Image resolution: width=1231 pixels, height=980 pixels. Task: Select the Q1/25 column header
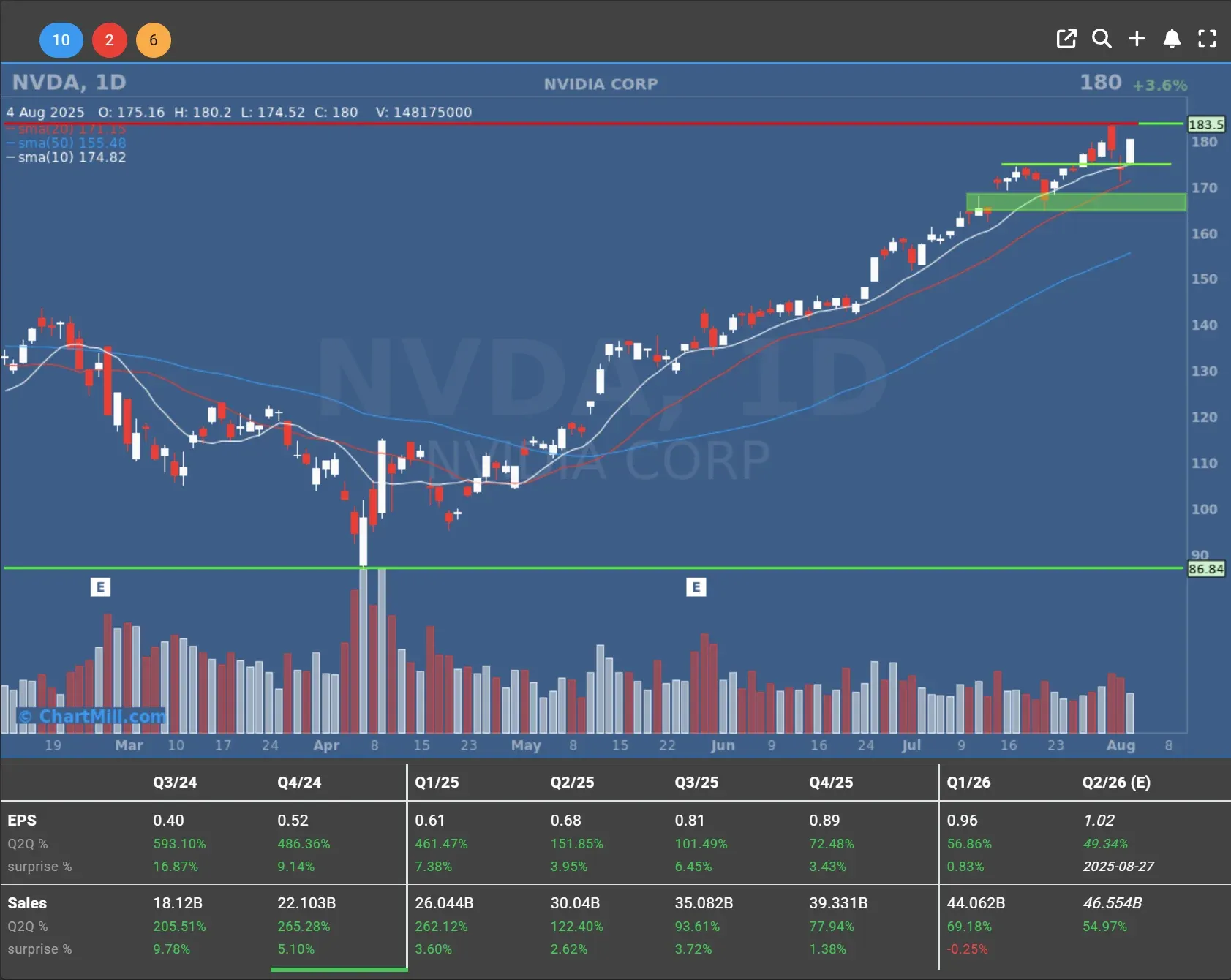pyautogui.click(x=437, y=782)
